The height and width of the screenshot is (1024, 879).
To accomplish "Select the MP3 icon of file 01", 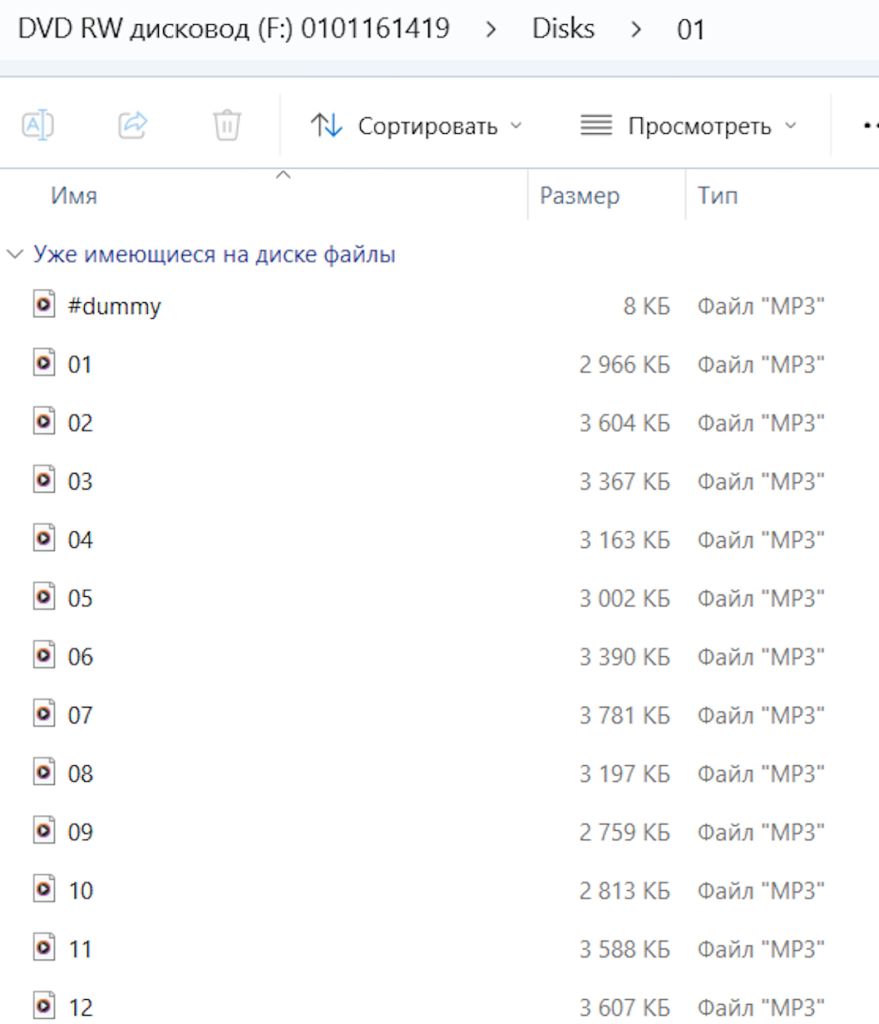I will (44, 362).
